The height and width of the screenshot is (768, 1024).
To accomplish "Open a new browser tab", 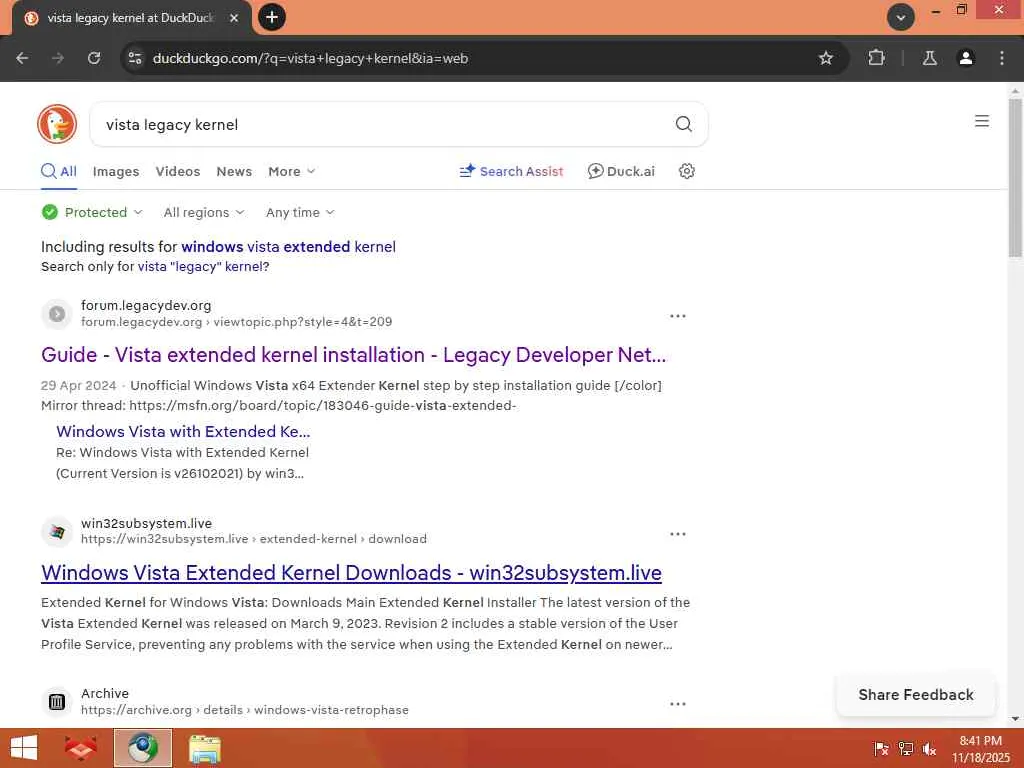I will [x=272, y=17].
